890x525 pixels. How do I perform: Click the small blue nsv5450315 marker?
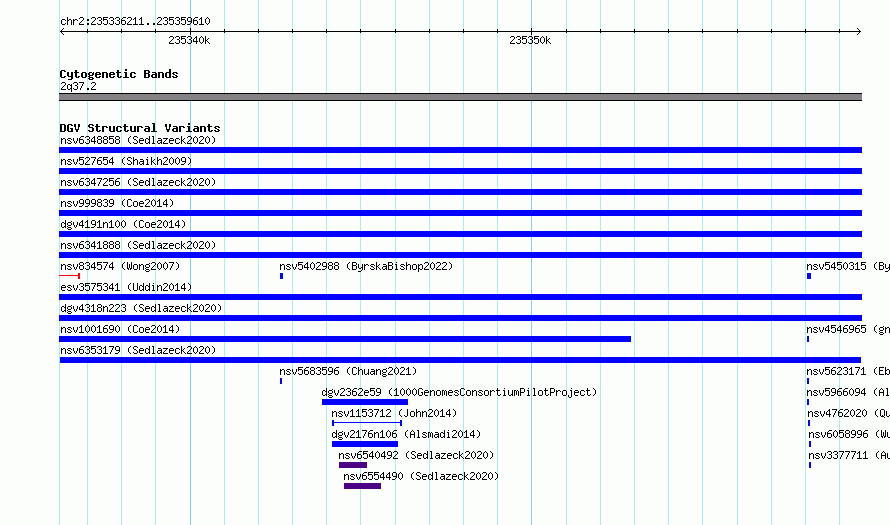[x=809, y=276]
